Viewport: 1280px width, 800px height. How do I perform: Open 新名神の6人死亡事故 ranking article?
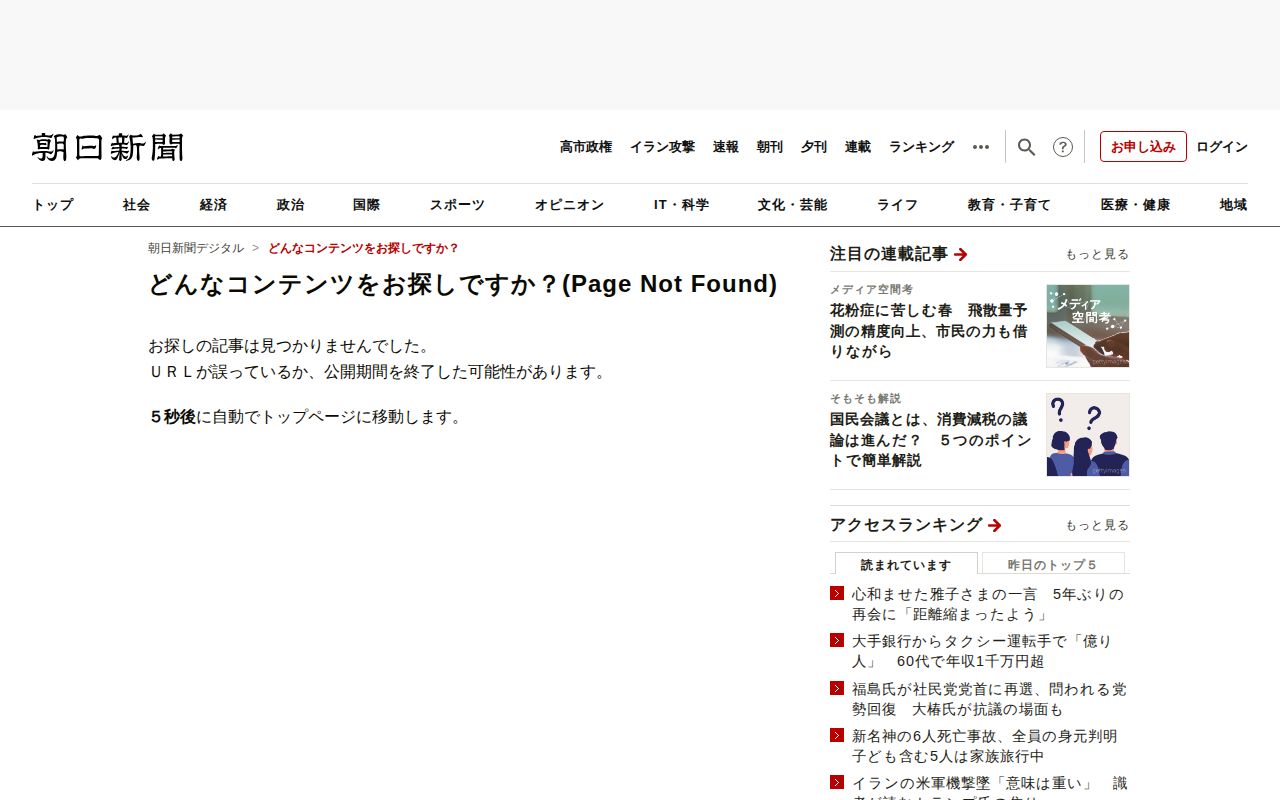985,746
